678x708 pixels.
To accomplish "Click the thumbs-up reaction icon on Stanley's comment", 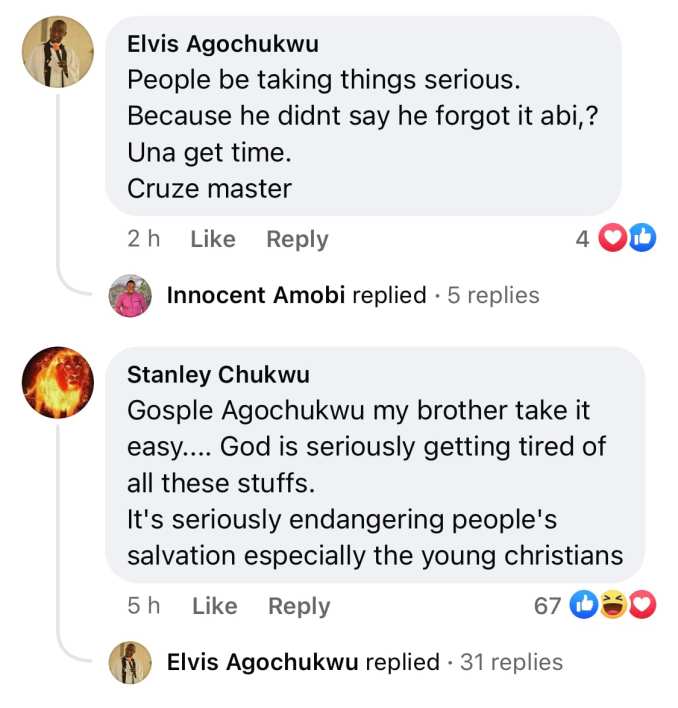I will click(583, 605).
